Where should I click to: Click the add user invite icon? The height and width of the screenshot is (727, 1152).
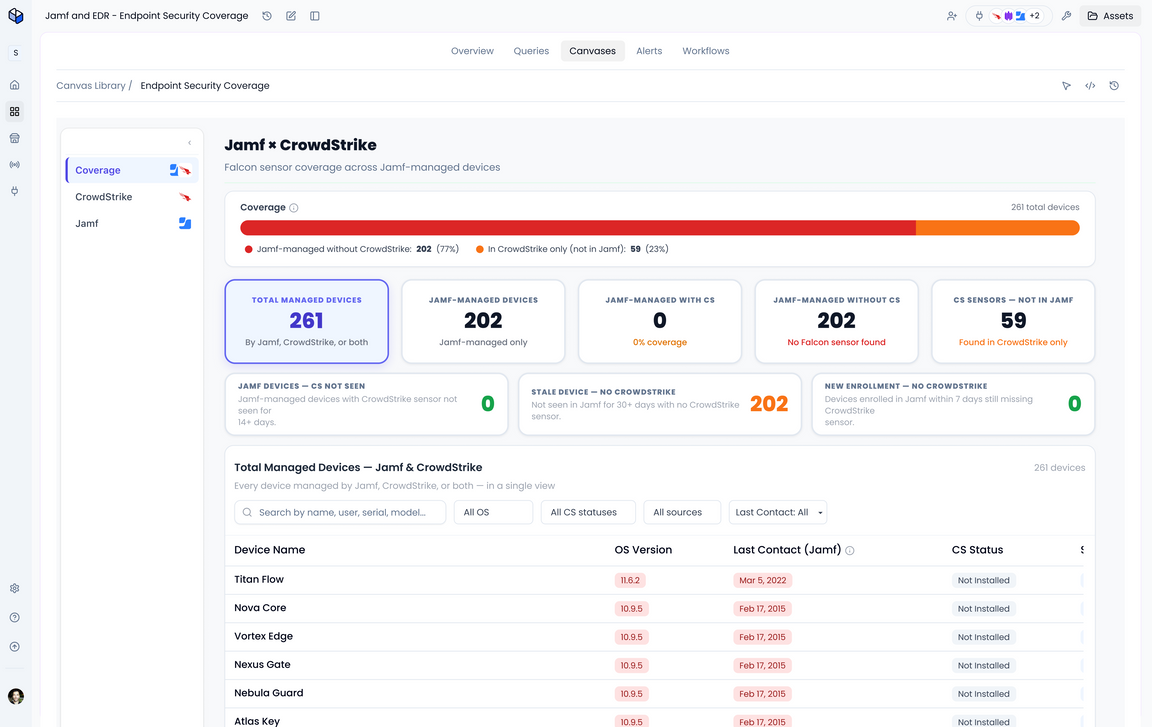[951, 15]
